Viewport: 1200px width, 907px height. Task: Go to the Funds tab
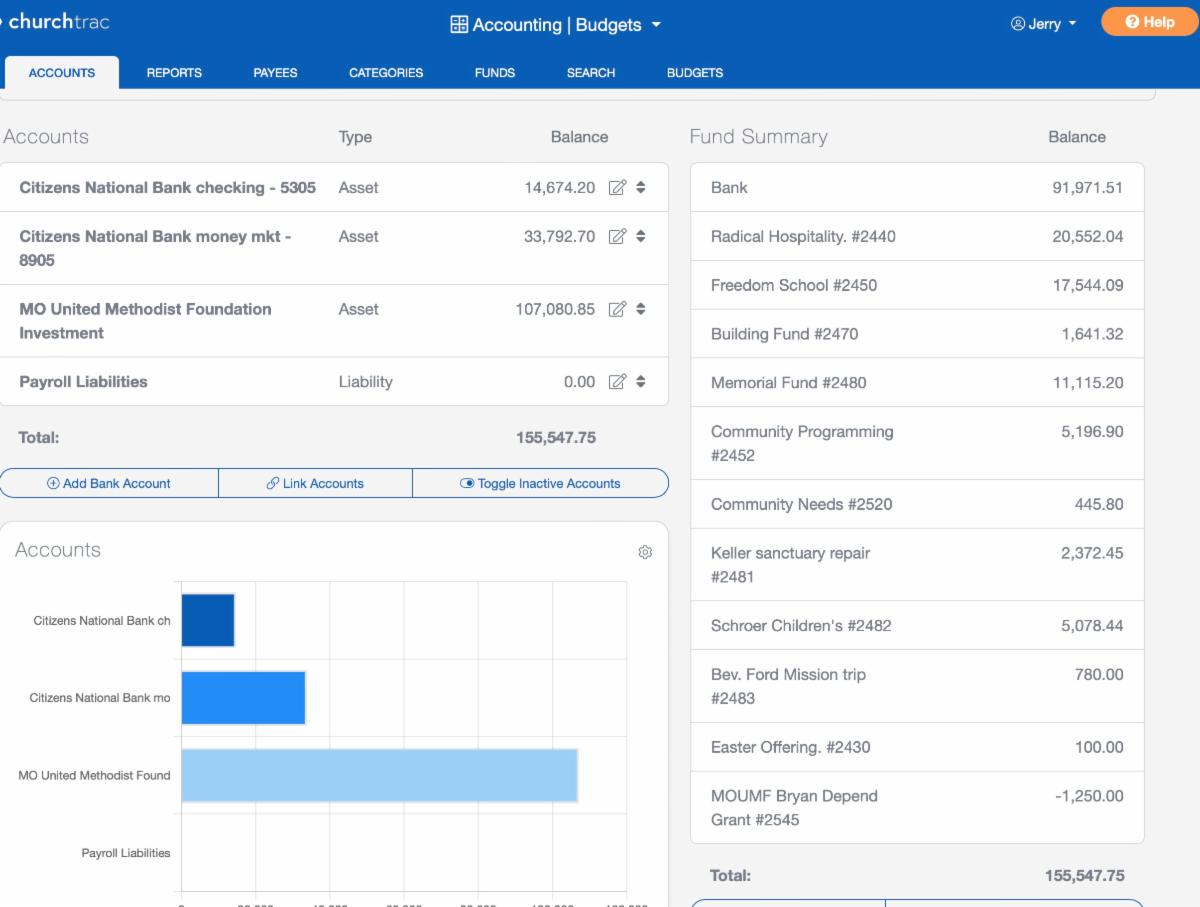point(495,73)
